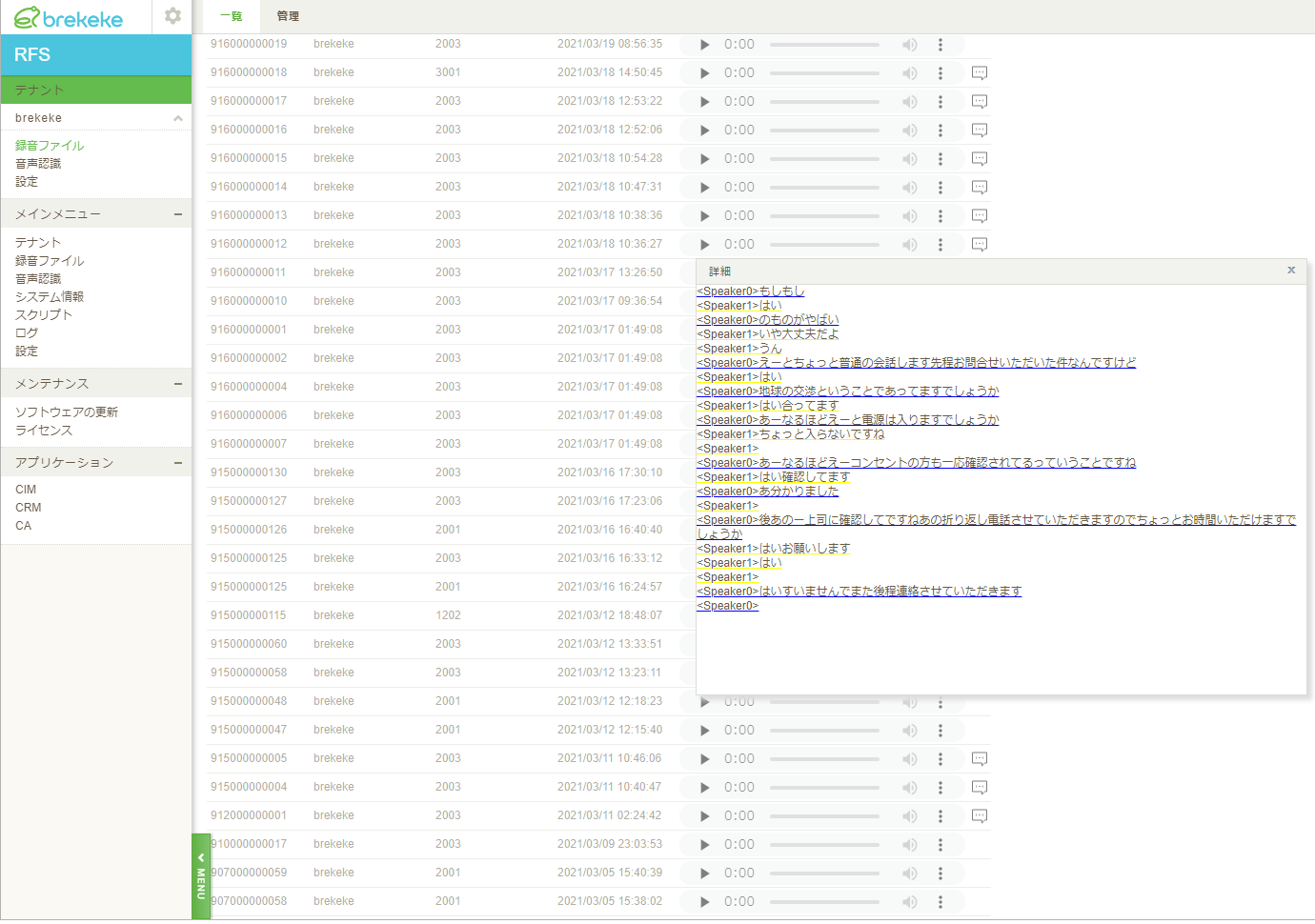This screenshot has height=924, width=1315.
Task: Mute audio for recording 916000000016
Action: click(910, 131)
